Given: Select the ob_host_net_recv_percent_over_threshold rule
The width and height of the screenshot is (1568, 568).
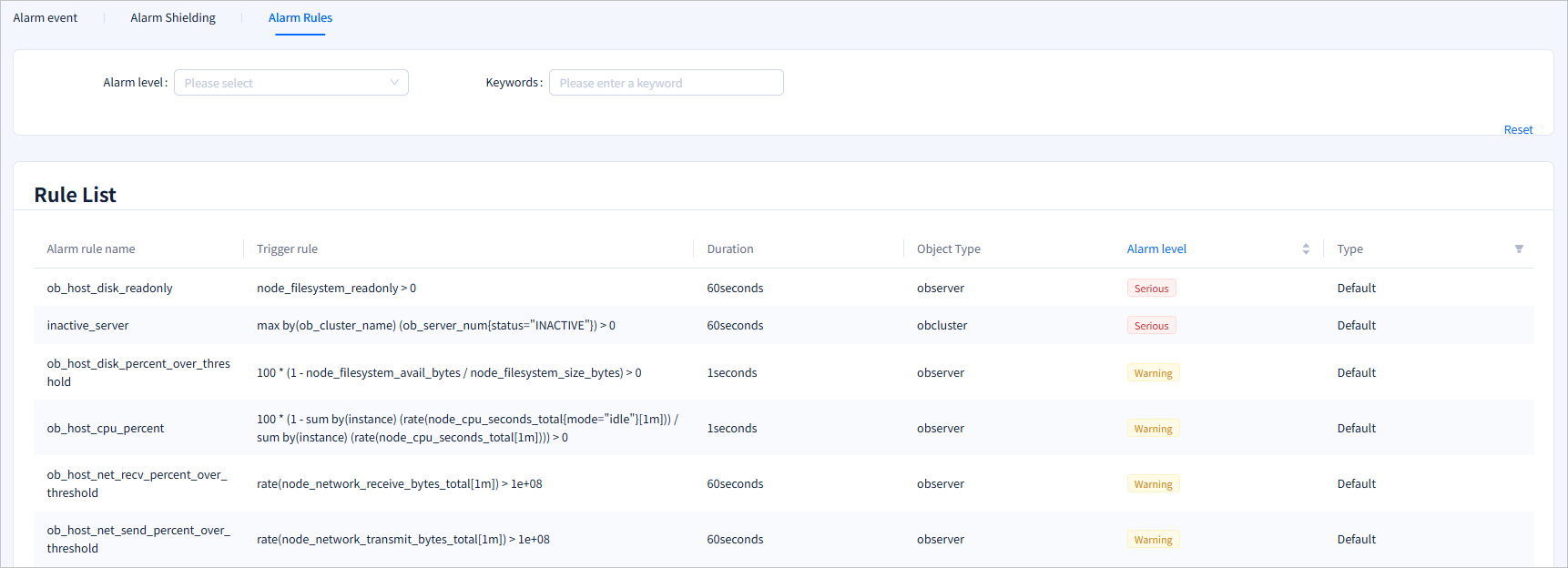Looking at the screenshot, I should click(x=137, y=484).
